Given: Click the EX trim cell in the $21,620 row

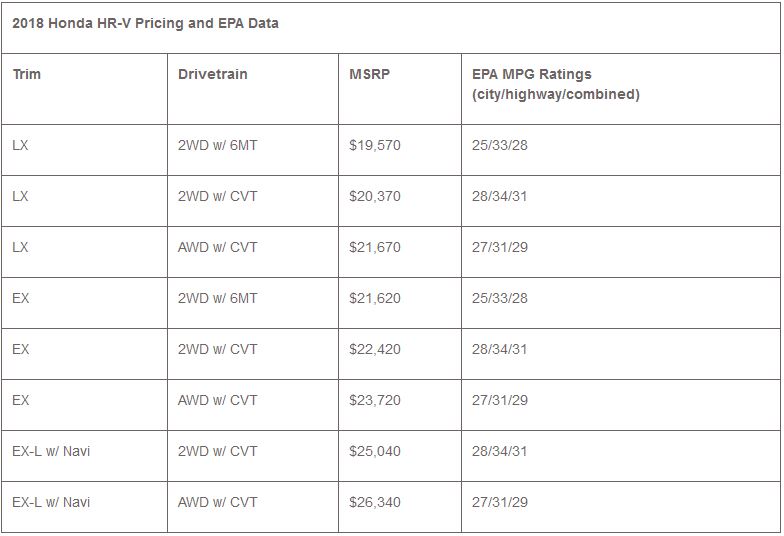Looking at the screenshot, I should (x=21, y=298).
